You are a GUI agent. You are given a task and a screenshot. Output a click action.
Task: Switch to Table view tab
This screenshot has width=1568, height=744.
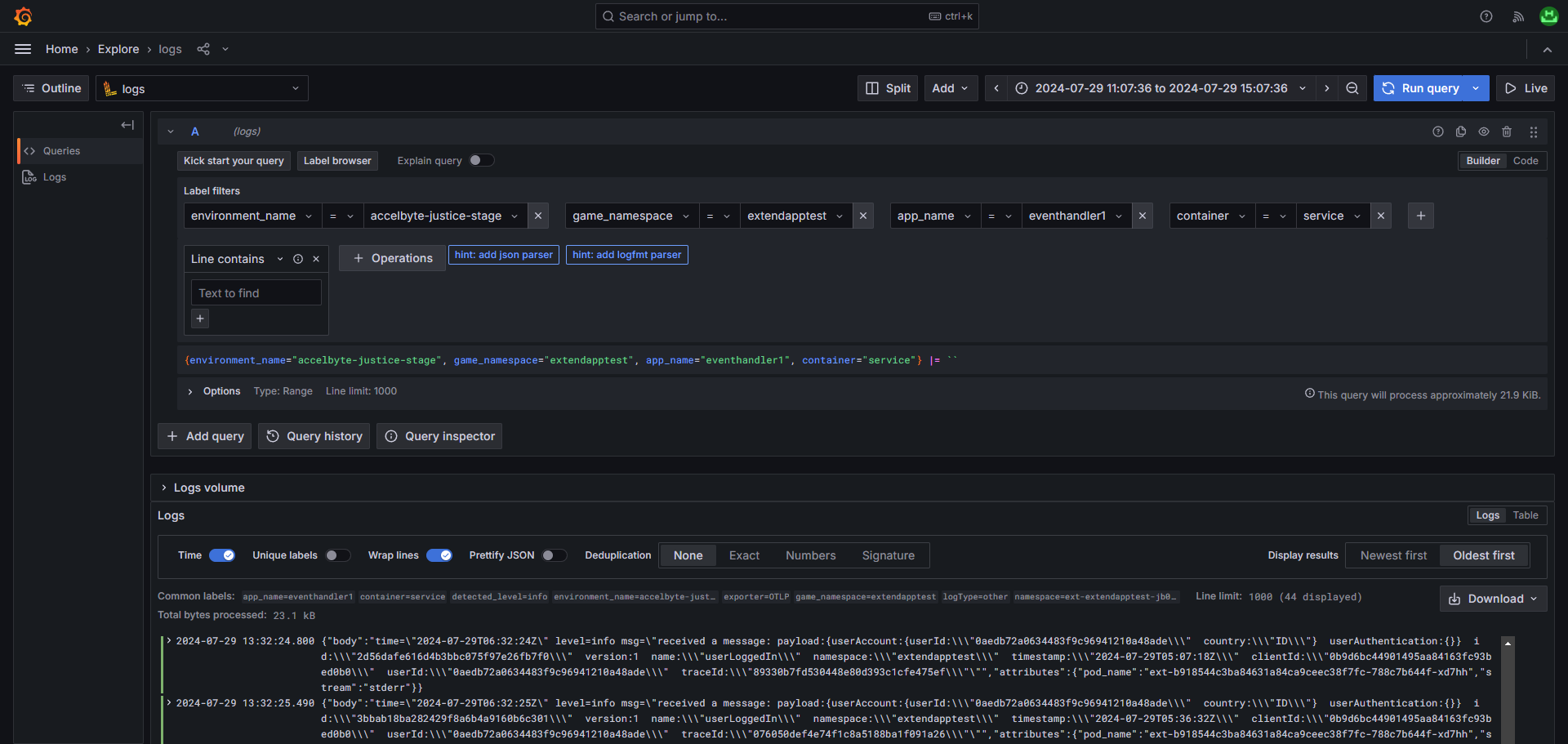1525,515
